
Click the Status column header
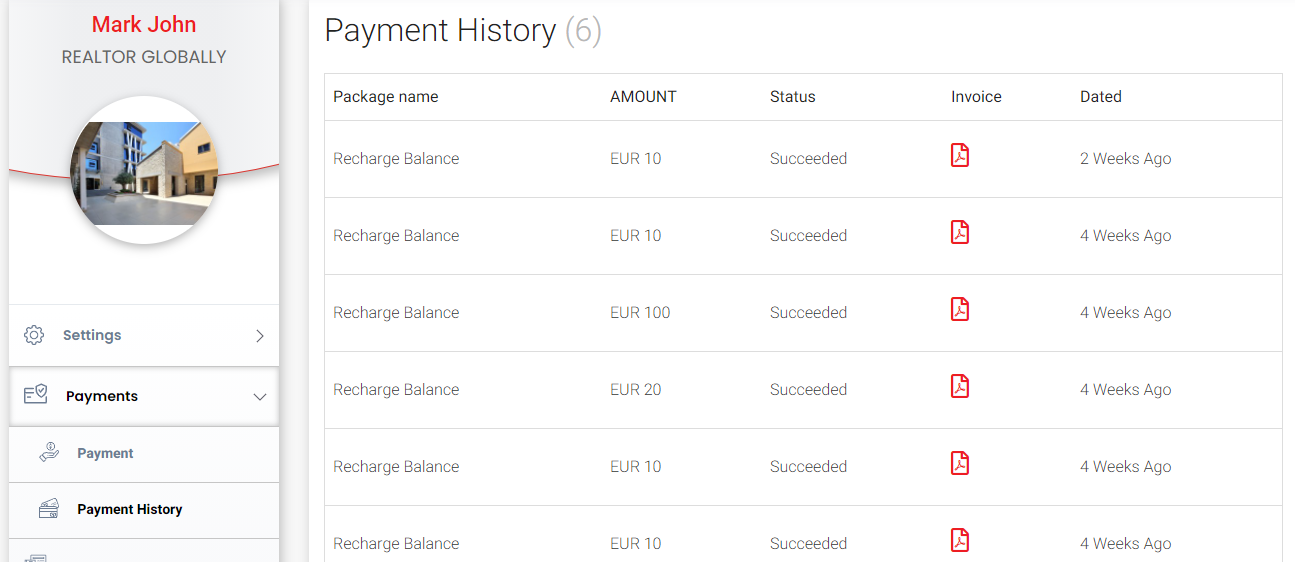pyautogui.click(x=793, y=97)
